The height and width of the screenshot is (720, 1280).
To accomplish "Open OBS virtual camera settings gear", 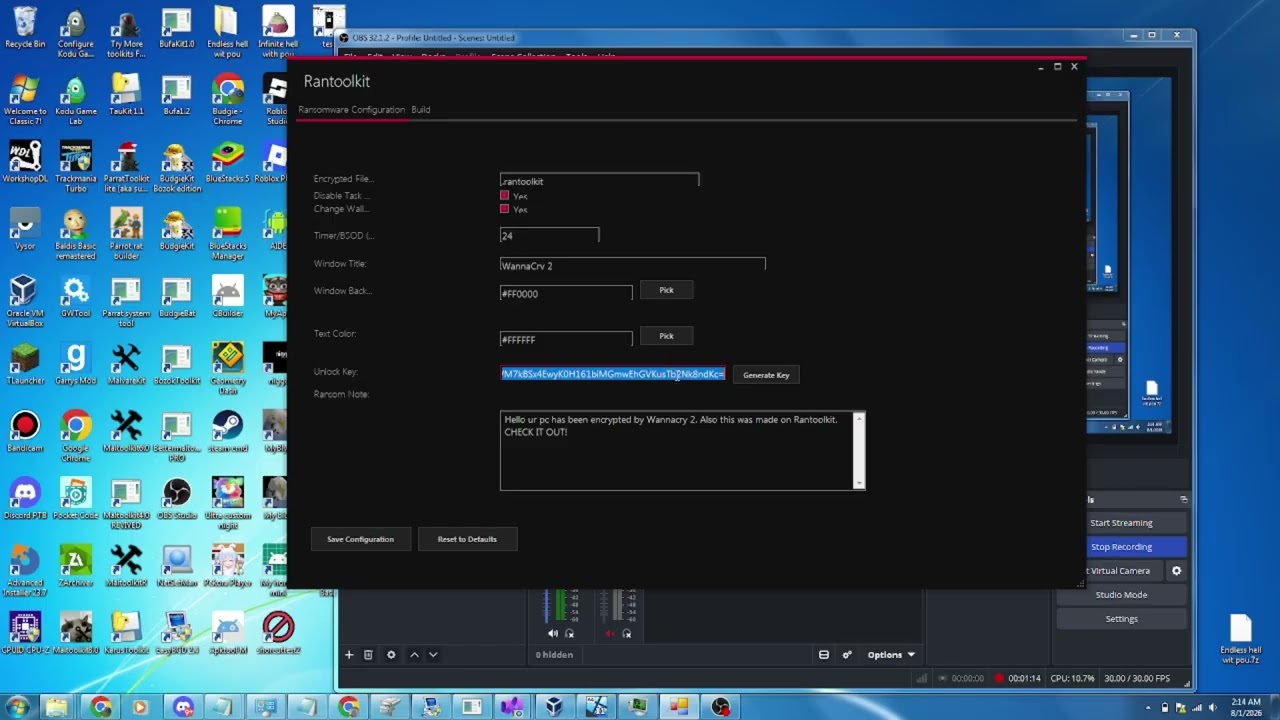I will click(1176, 571).
